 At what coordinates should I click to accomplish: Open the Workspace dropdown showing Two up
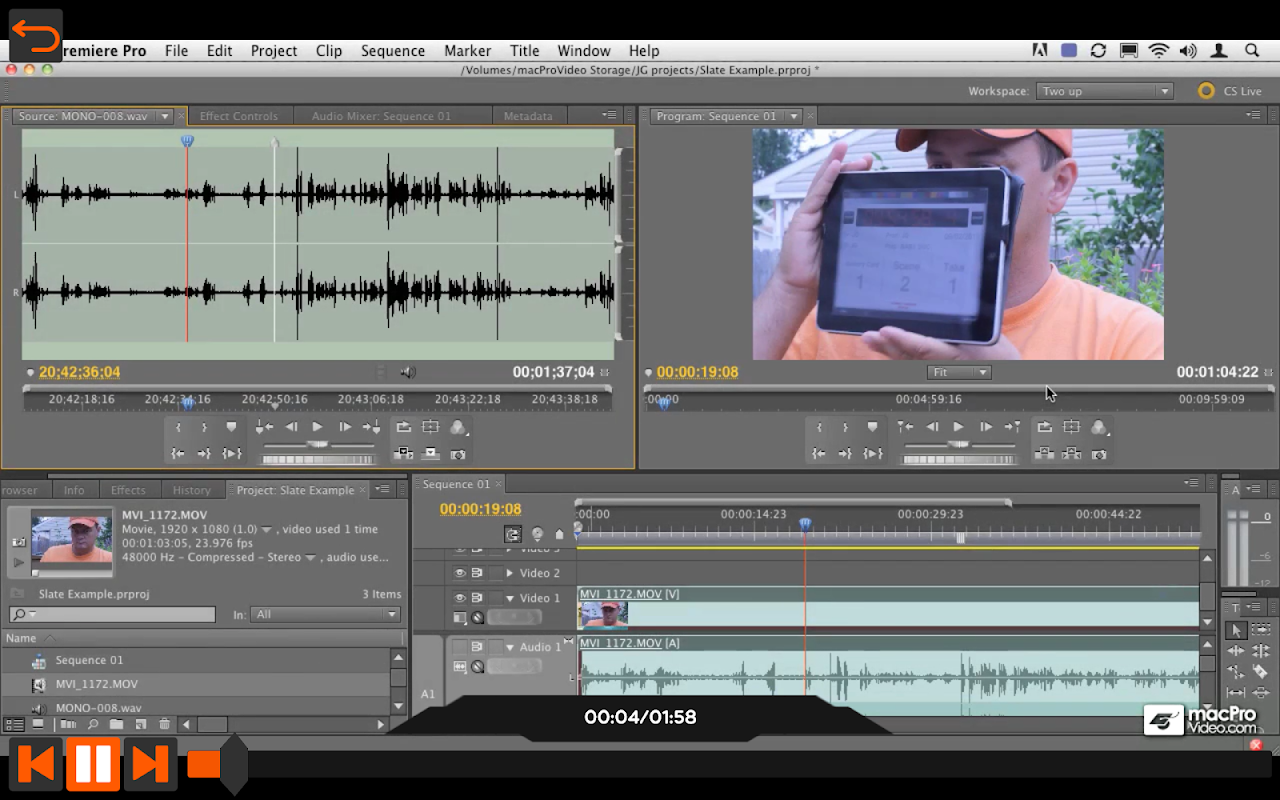point(1104,91)
